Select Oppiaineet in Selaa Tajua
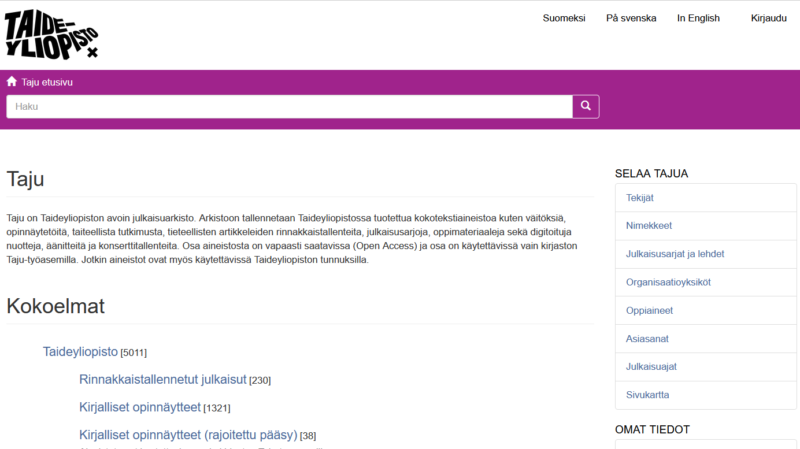The width and height of the screenshot is (800, 449). [649, 310]
